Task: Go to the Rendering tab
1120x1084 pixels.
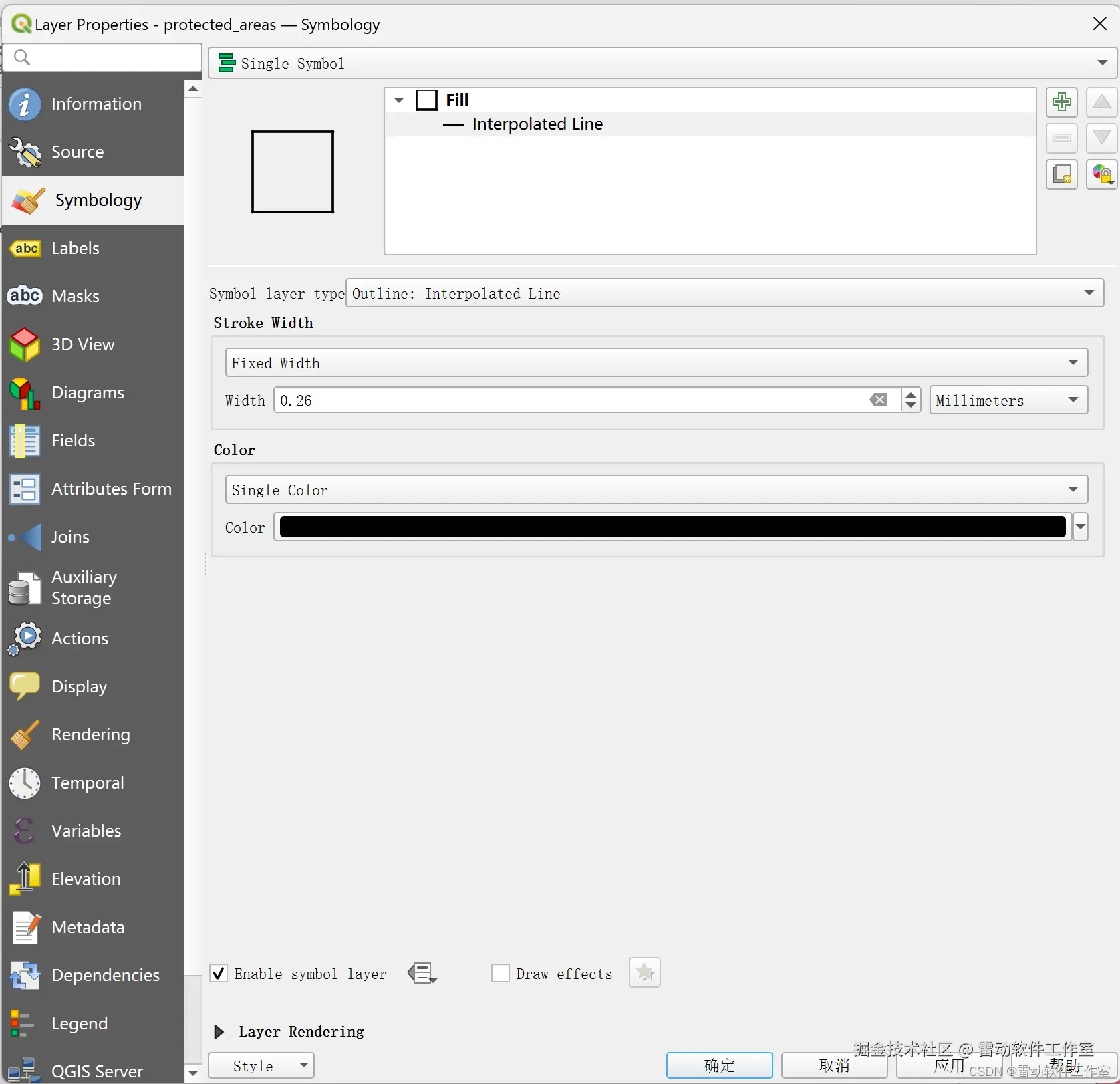Action: click(94, 735)
